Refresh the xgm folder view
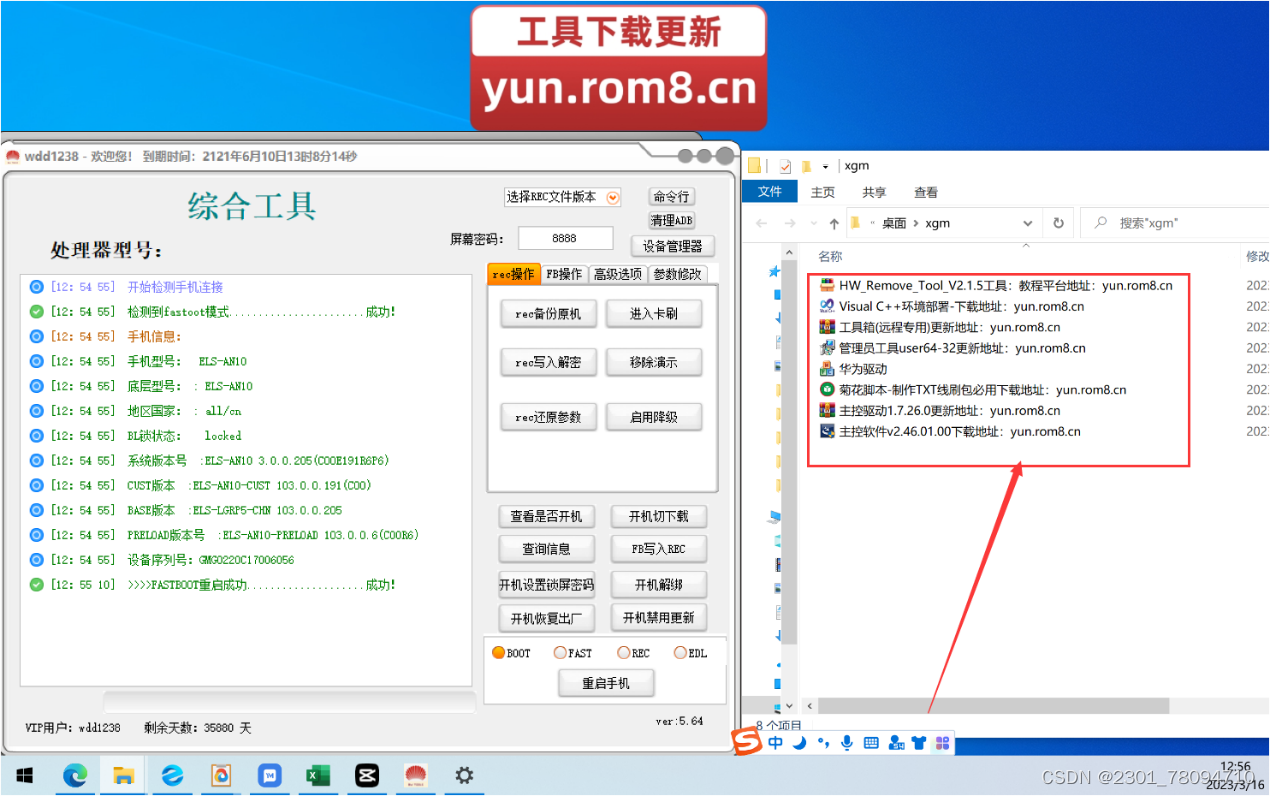This screenshot has height=796, width=1270. click(1058, 223)
